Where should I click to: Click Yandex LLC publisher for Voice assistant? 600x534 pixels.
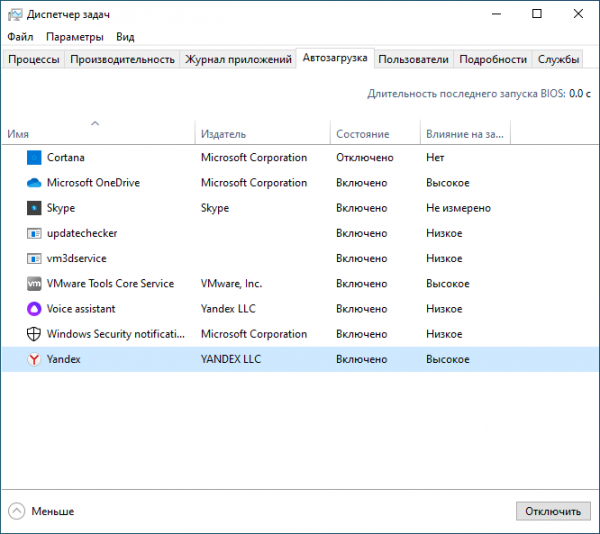tap(228, 309)
